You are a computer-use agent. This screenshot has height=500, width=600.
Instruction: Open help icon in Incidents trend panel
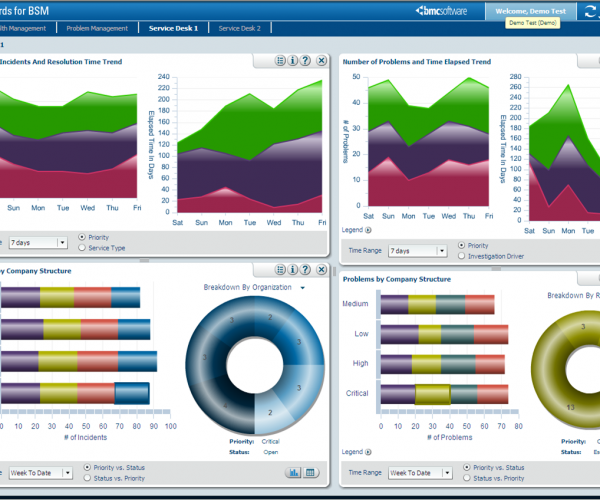[x=305, y=60]
